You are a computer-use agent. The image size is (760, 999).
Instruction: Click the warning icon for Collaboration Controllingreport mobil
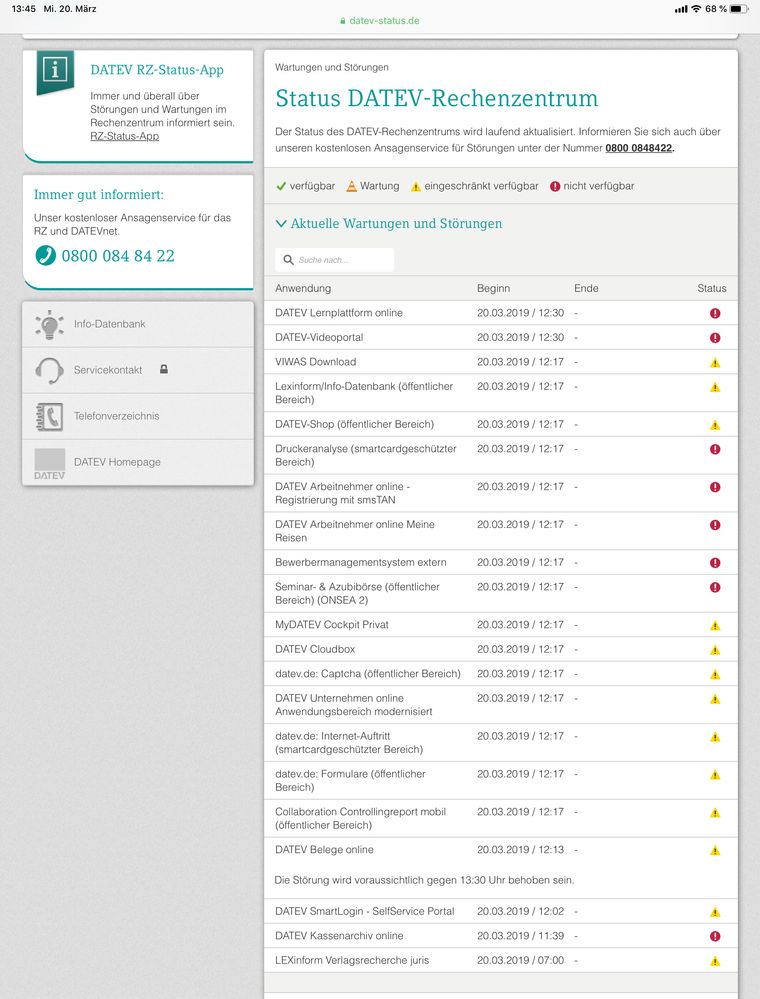715,812
